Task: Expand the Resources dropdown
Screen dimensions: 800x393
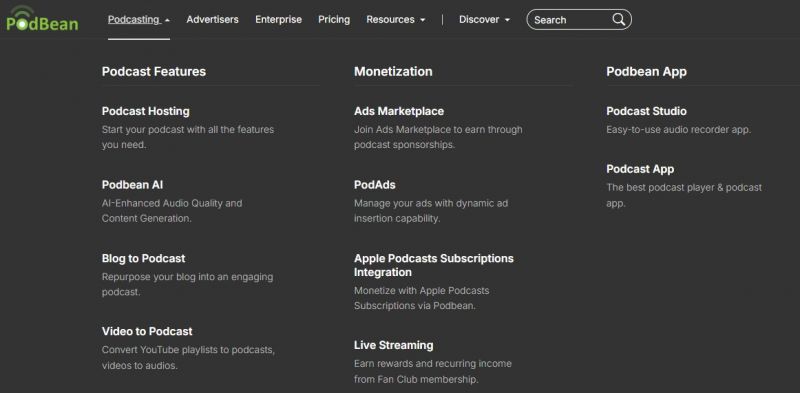Action: [395, 19]
